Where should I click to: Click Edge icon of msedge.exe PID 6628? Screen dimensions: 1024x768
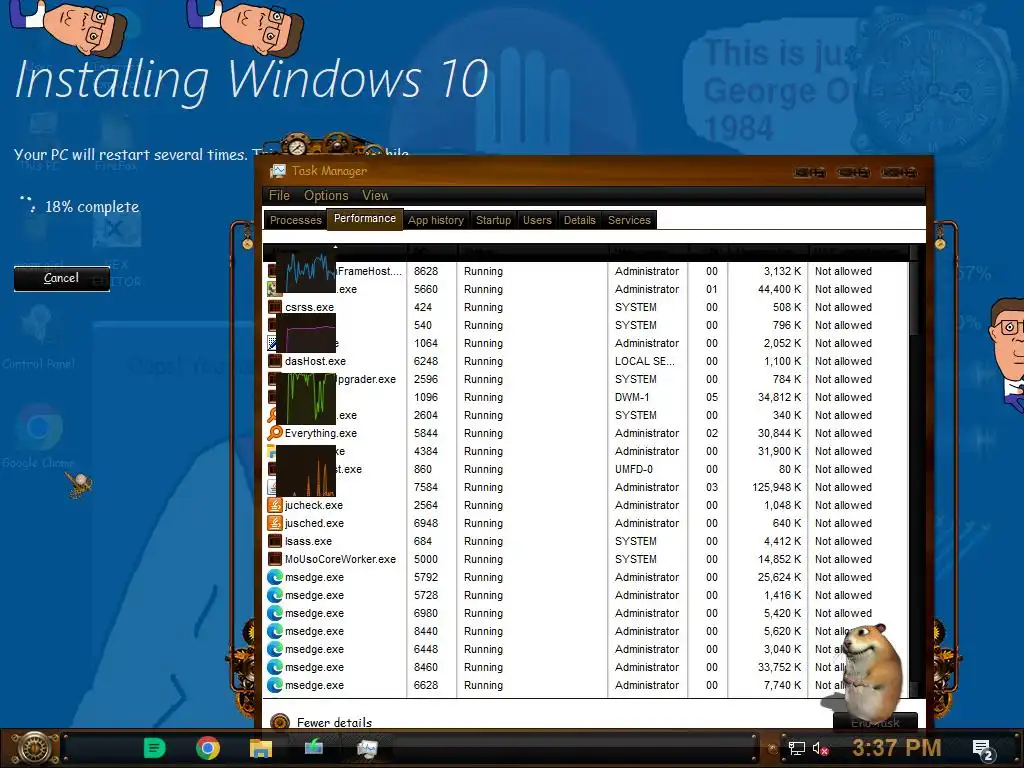pyautogui.click(x=275, y=685)
